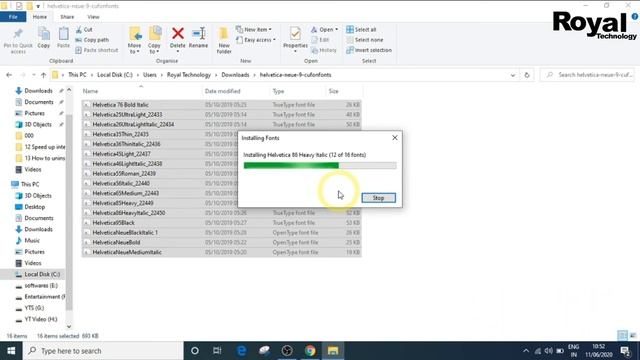Screen dimensions: 640x360
Task: Open Desktop under This PC
Action: tap(34, 207)
